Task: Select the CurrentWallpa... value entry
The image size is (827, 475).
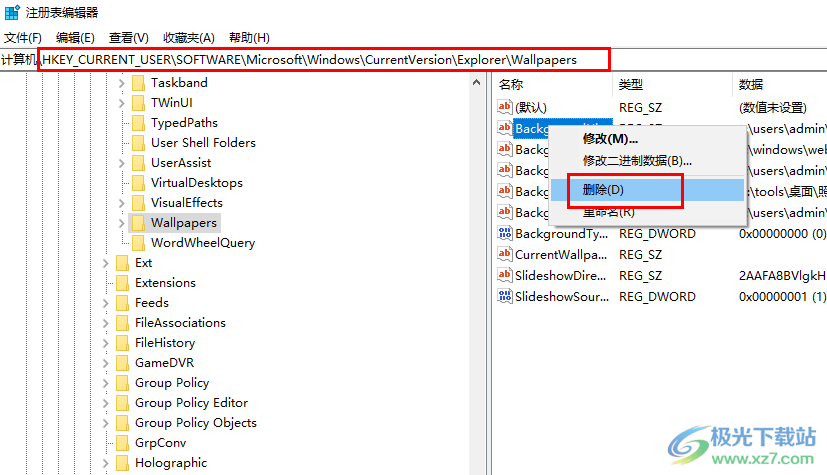Action: (x=561, y=255)
